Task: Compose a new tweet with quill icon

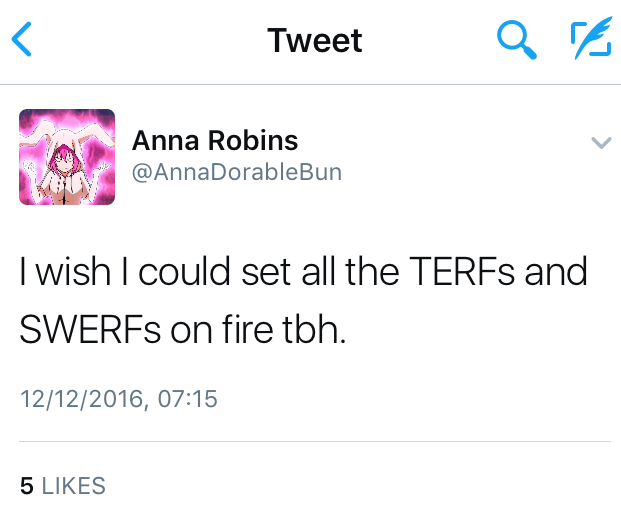Action: coord(589,40)
